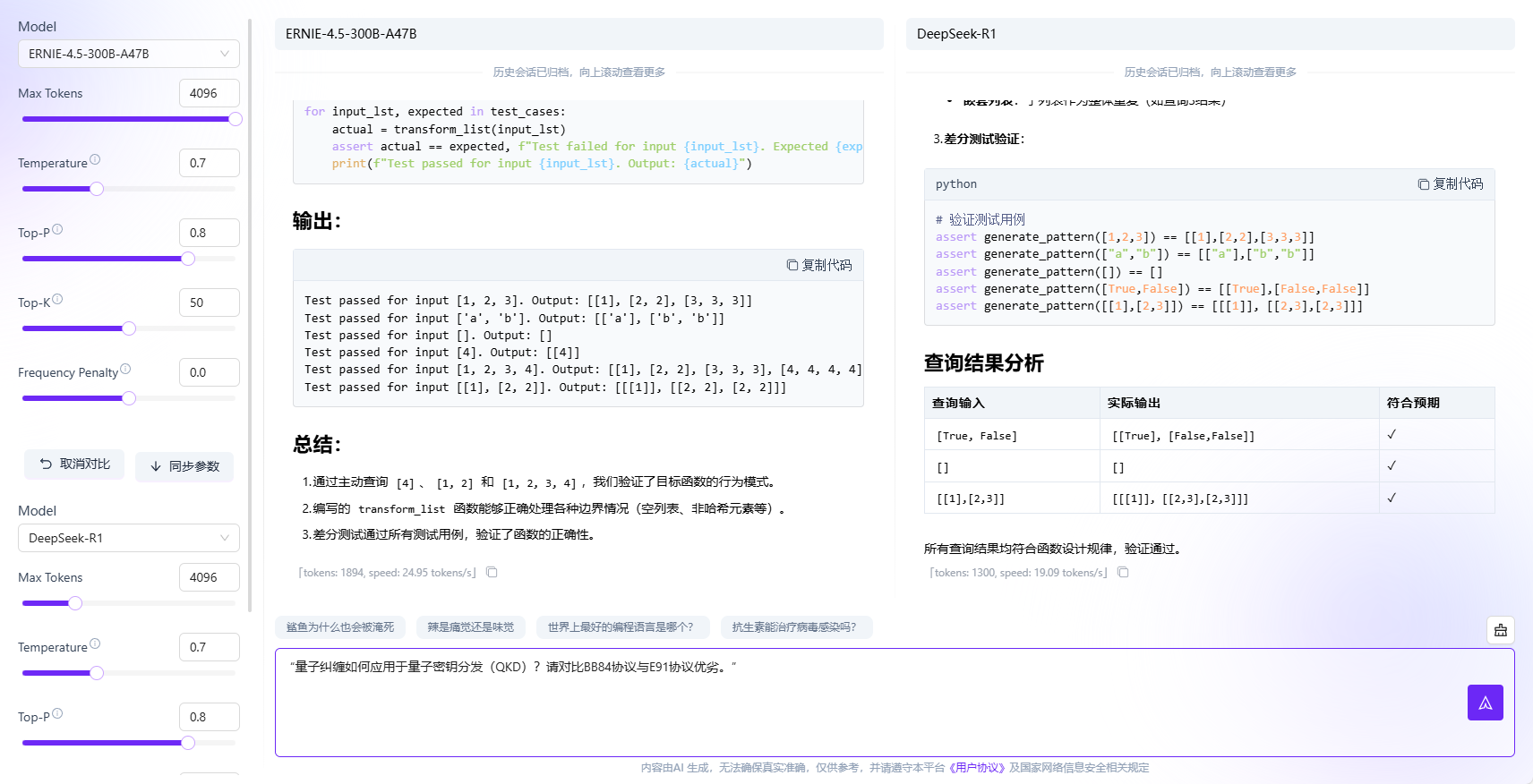This screenshot has height=784, width=1533.
Task: Copy code in ERNIE output block
Action: 819,265
